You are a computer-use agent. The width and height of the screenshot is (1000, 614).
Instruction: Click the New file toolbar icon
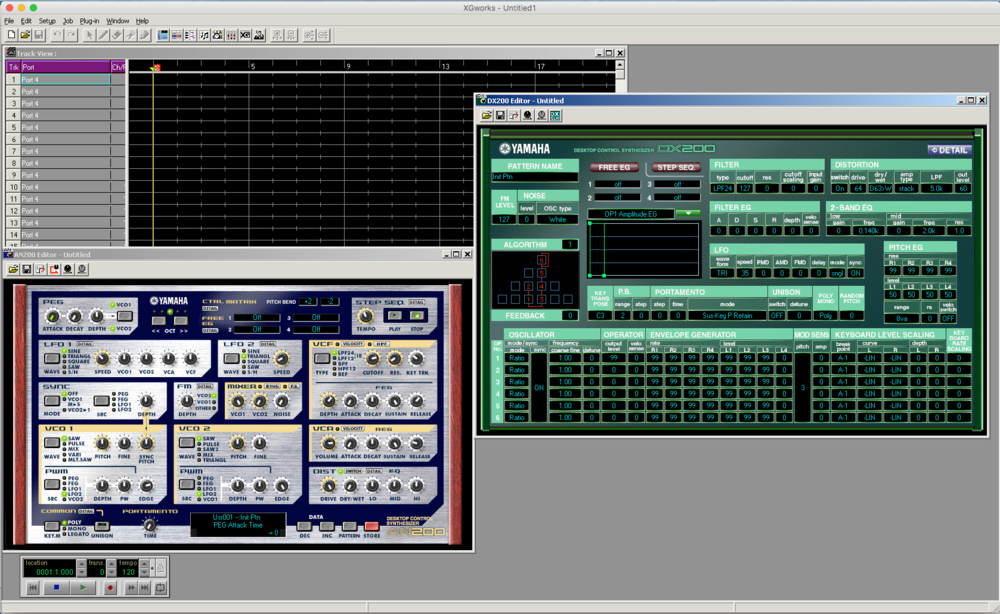11,35
